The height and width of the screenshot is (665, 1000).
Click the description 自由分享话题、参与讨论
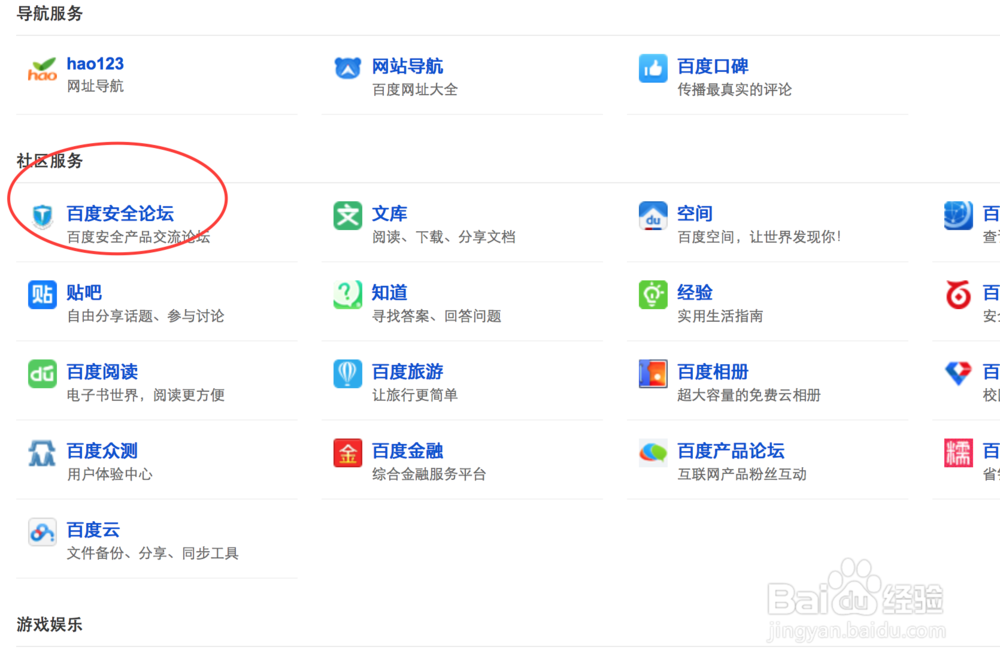pos(145,316)
